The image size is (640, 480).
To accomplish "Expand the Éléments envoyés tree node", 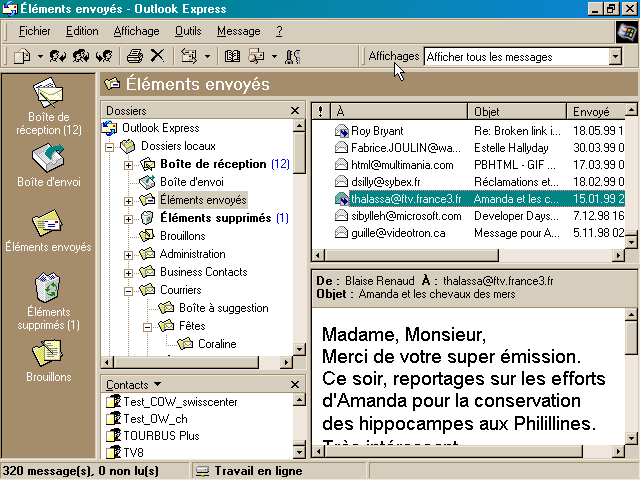I will click(128, 201).
